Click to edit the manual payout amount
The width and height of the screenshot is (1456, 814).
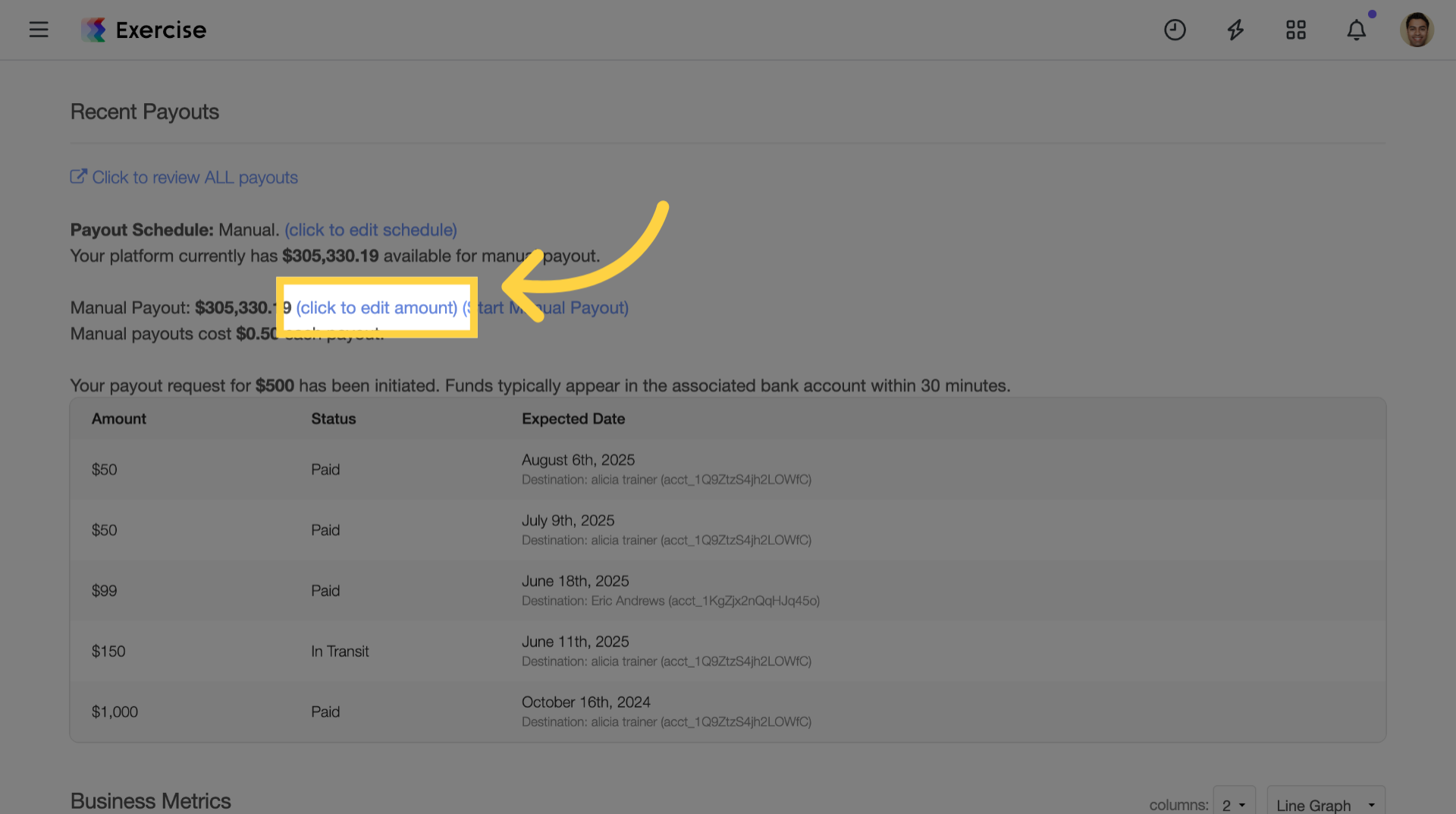377,308
